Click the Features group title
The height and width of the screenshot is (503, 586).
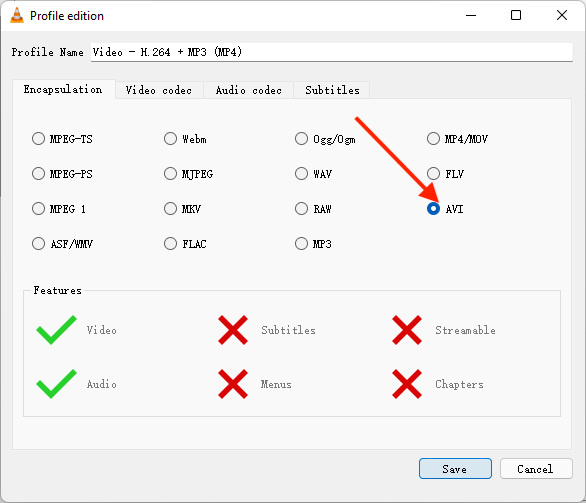pos(57,290)
